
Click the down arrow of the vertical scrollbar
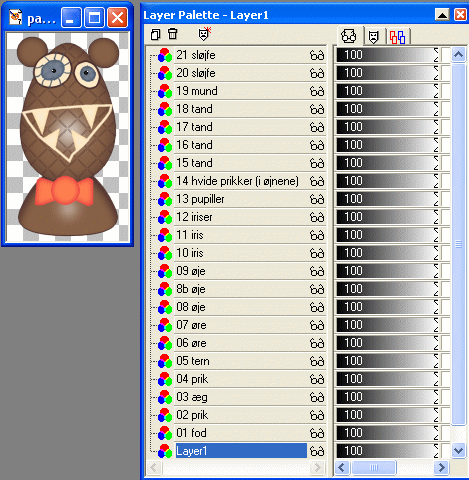[x=458, y=451]
